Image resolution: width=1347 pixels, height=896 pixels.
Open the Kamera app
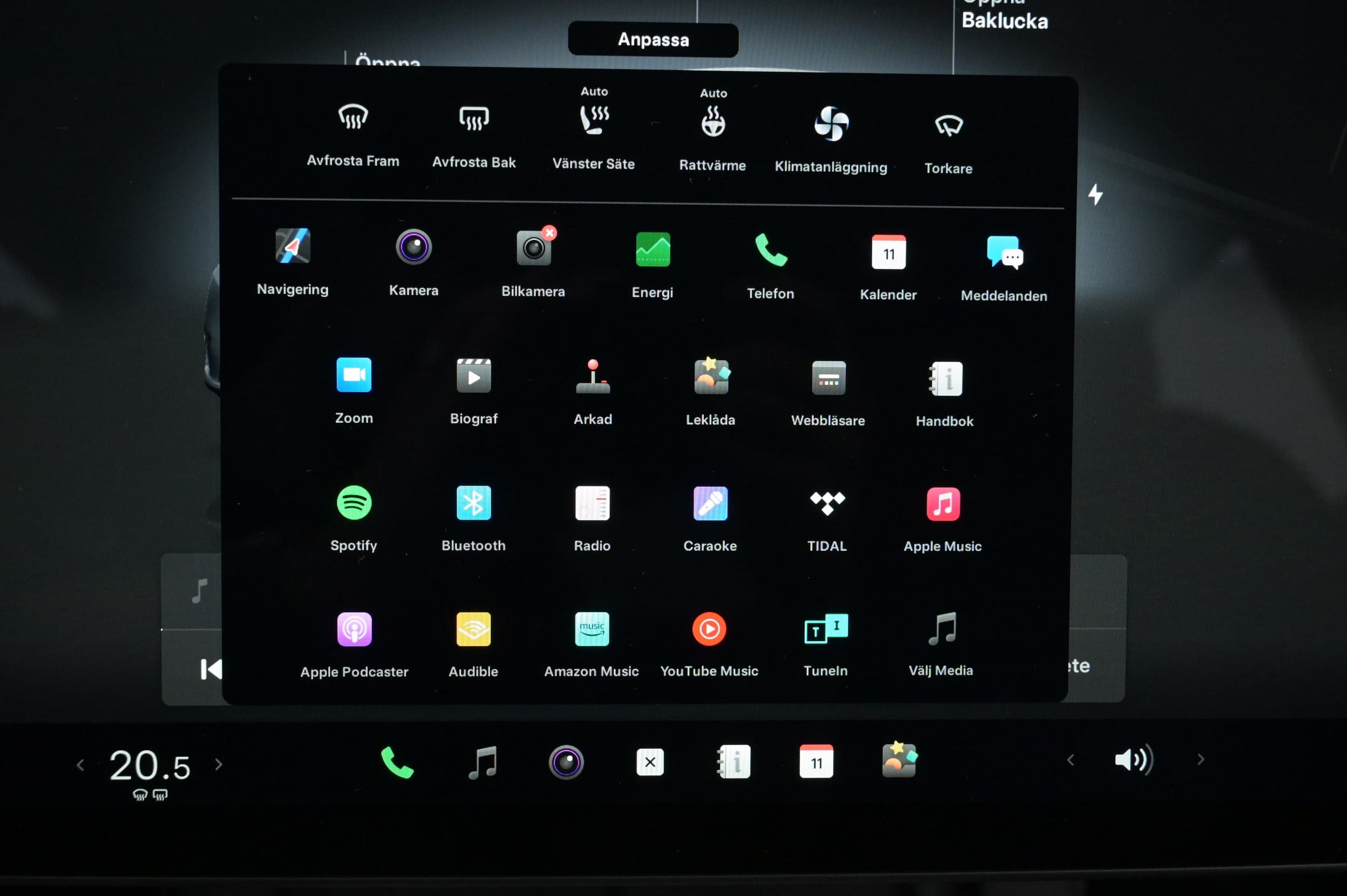tap(414, 247)
